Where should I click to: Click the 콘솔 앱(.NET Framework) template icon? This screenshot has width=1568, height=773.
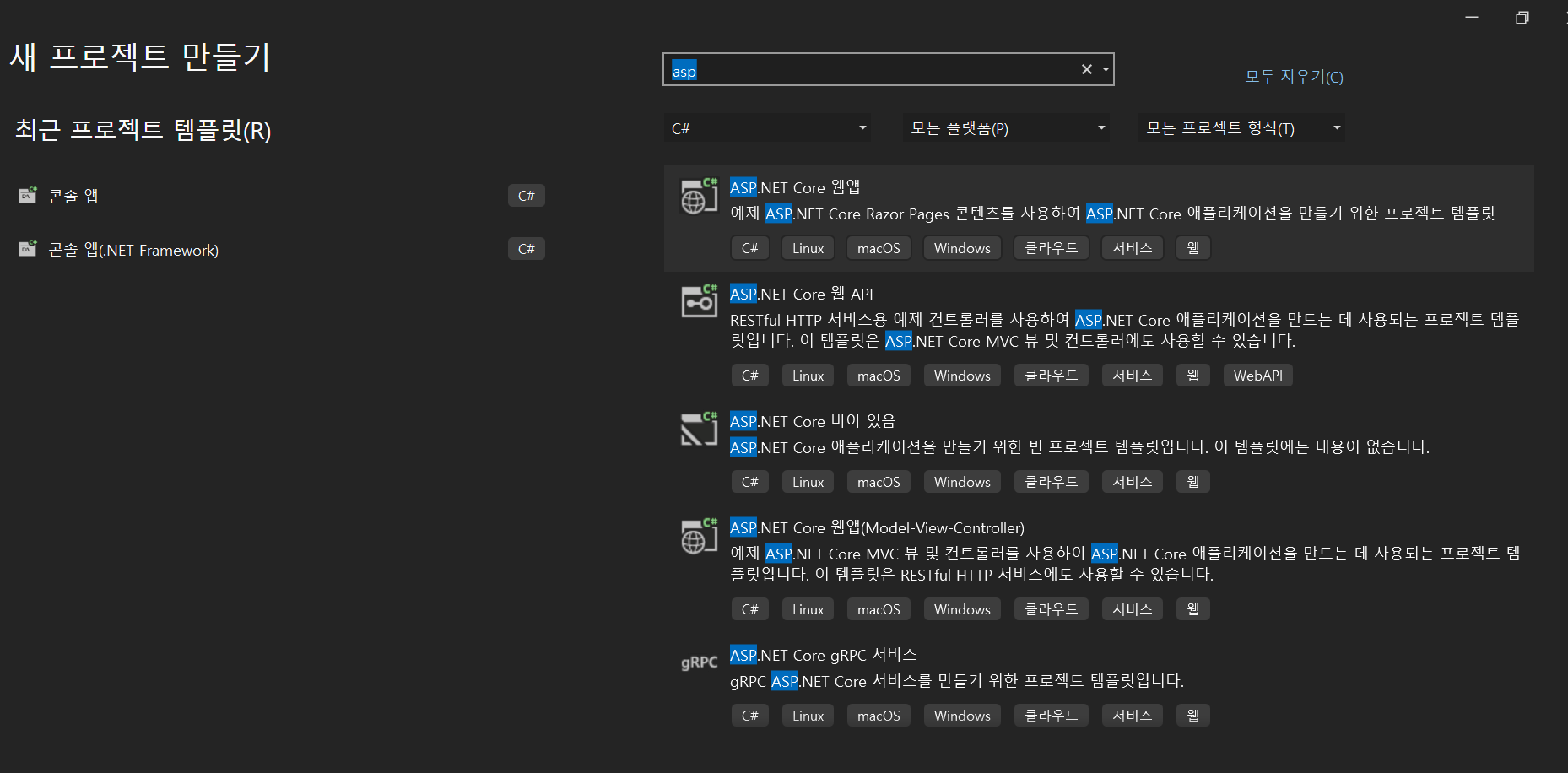tap(28, 248)
